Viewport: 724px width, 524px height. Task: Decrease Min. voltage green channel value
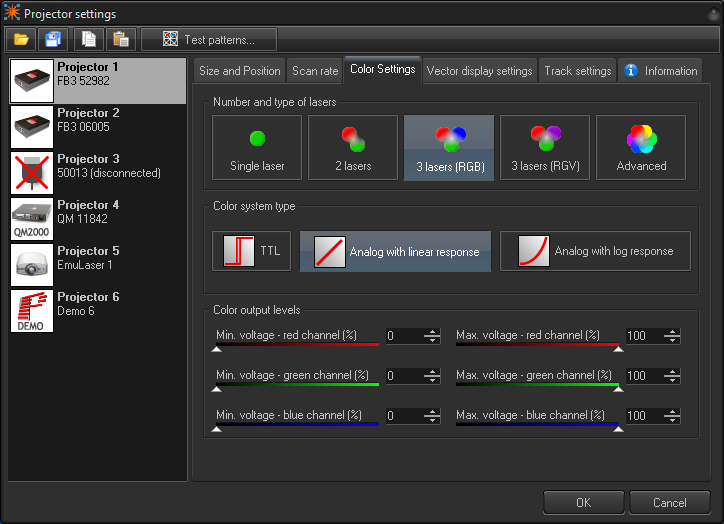432,380
